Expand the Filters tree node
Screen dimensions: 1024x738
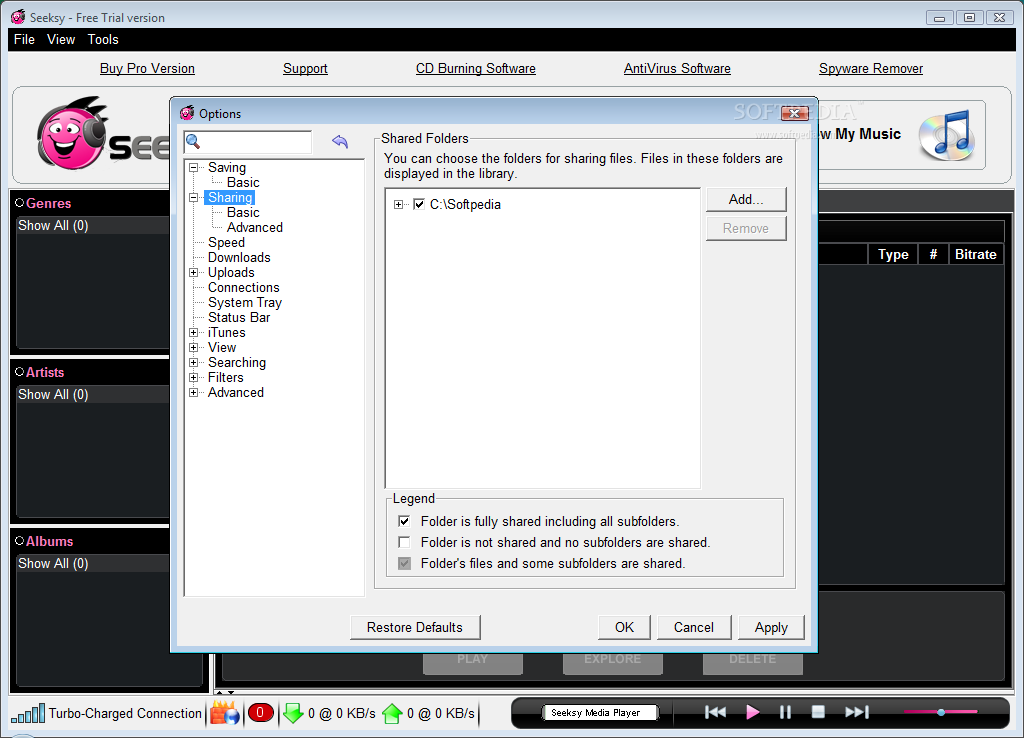193,377
